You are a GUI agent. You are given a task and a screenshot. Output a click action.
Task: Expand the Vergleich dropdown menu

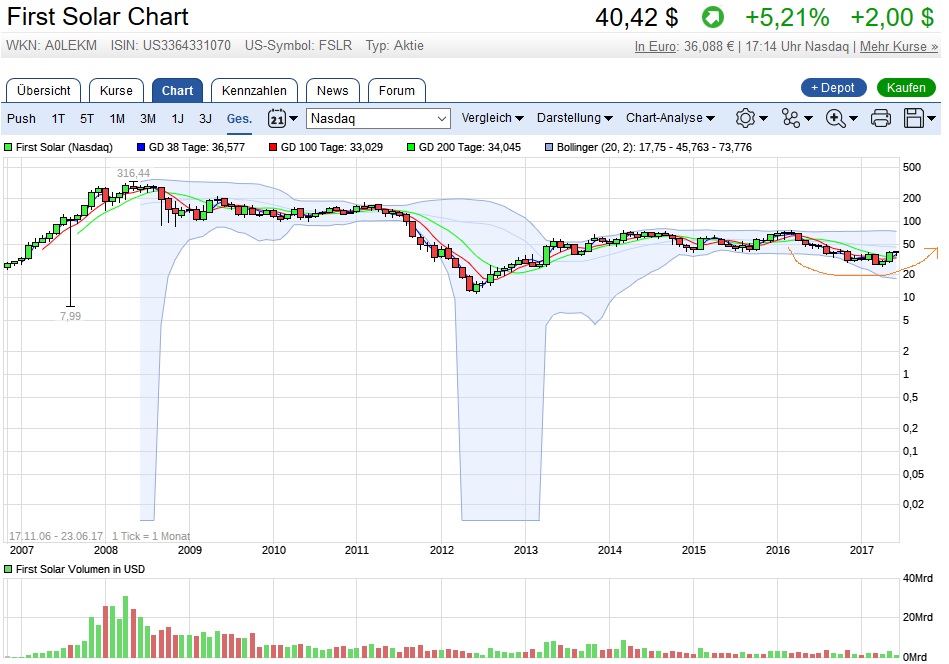[492, 118]
